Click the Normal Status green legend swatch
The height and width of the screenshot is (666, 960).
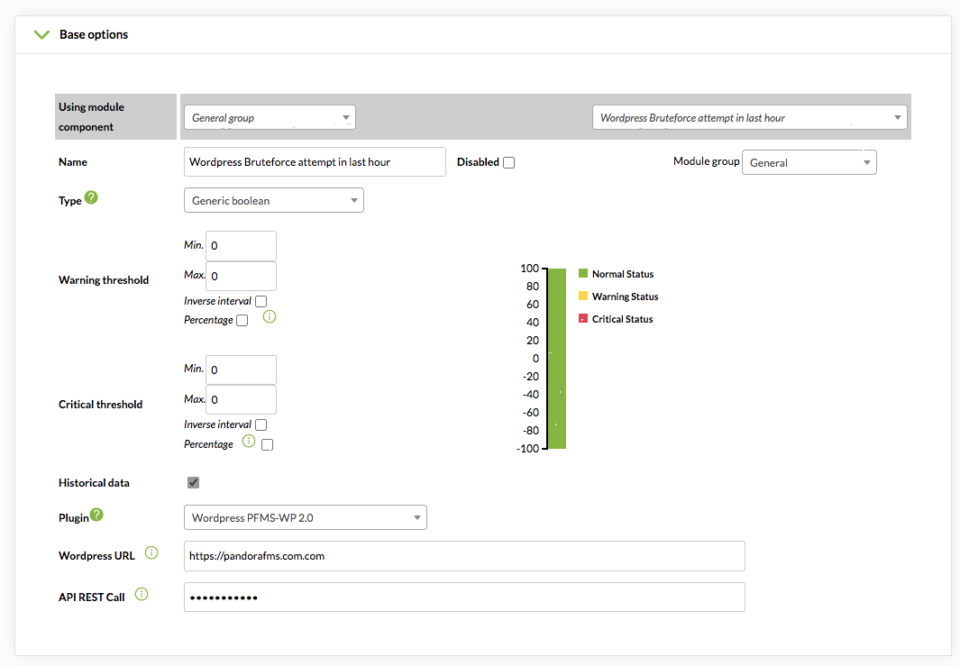coord(583,273)
